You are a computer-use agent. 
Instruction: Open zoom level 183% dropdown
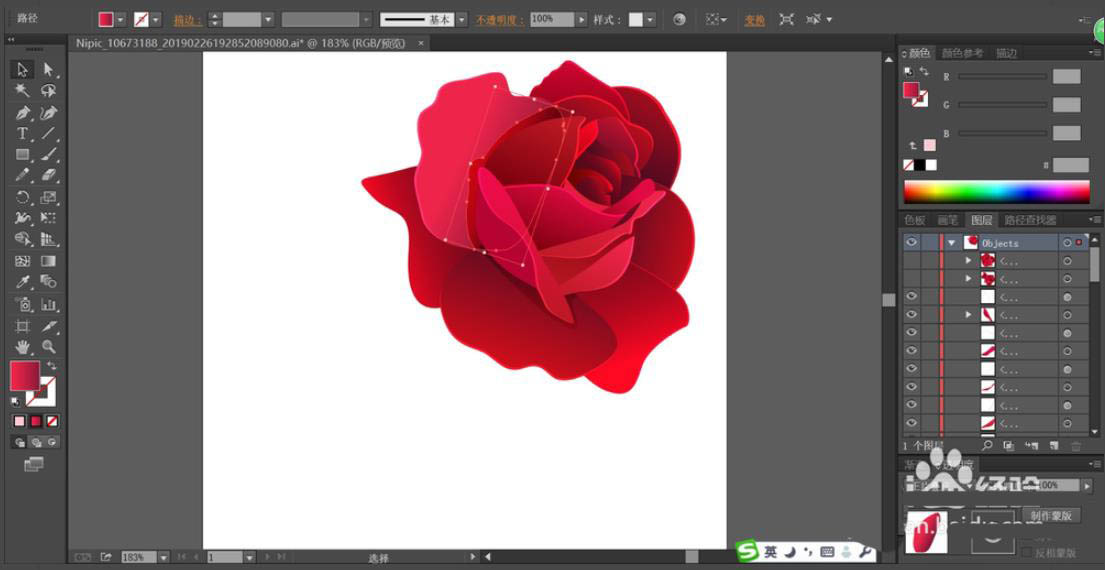(163, 557)
